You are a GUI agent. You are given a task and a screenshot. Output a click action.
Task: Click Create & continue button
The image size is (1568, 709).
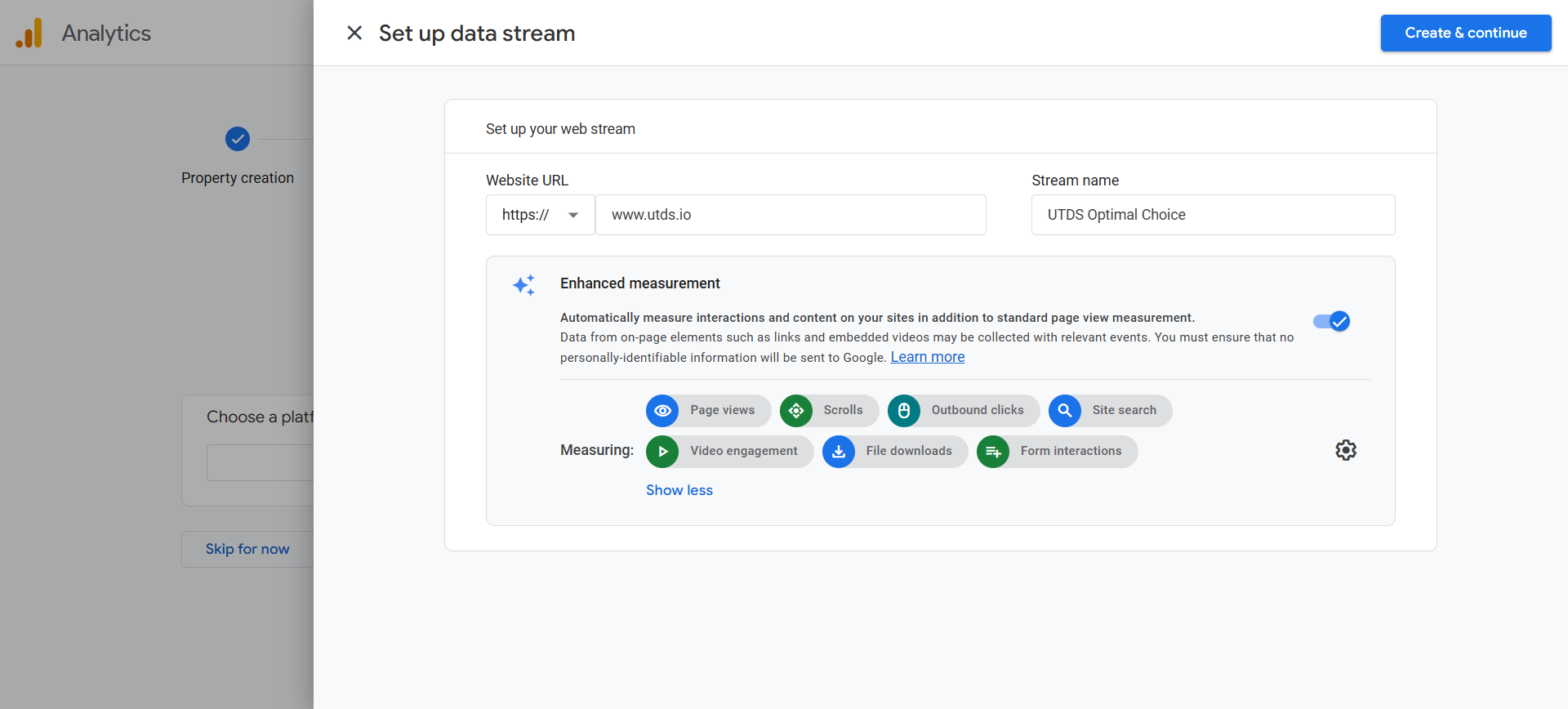(1466, 33)
